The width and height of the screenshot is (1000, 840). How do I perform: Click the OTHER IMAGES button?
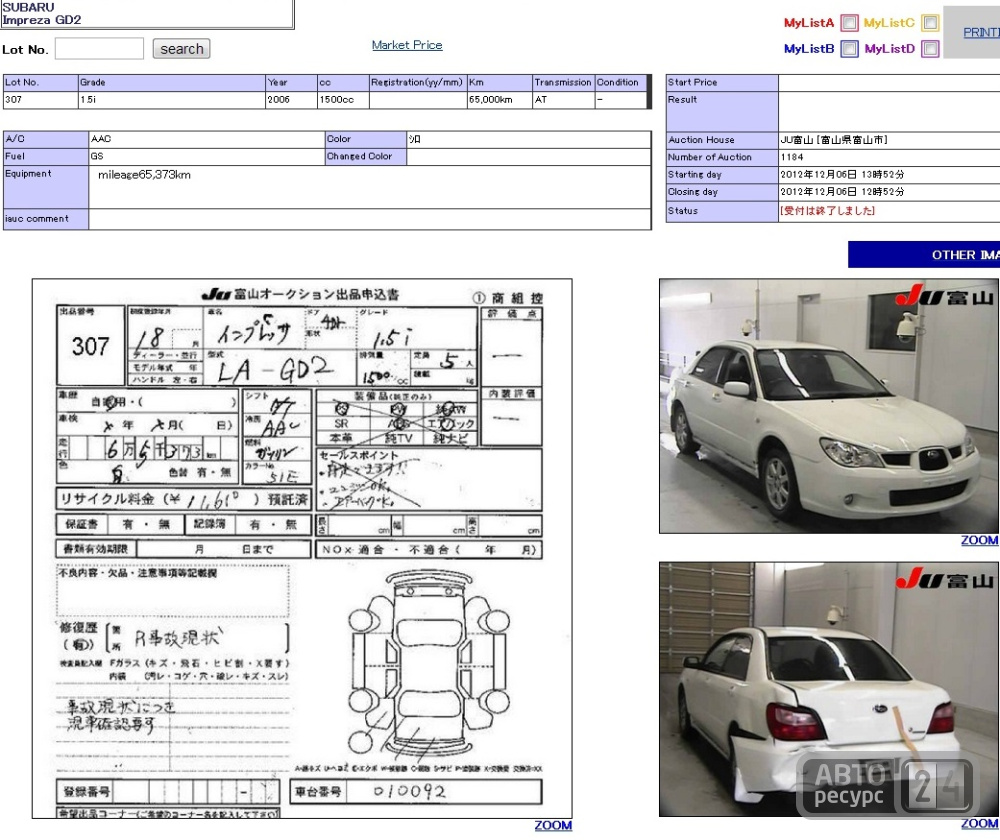click(924, 254)
